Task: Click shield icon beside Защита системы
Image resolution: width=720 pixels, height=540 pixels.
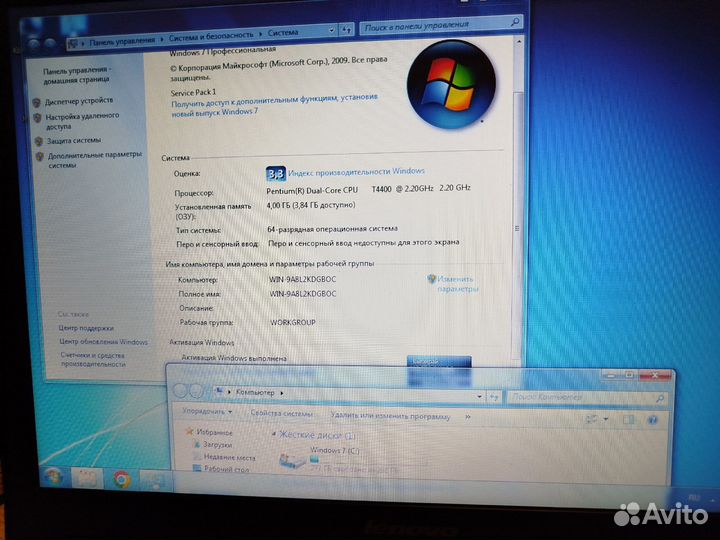Action: (39, 141)
